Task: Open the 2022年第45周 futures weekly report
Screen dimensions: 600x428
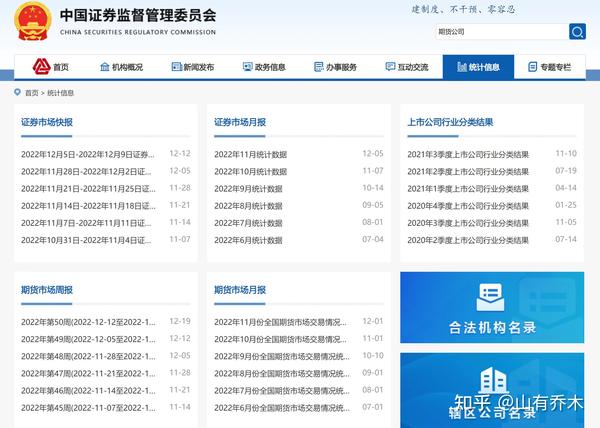Action: [88, 408]
